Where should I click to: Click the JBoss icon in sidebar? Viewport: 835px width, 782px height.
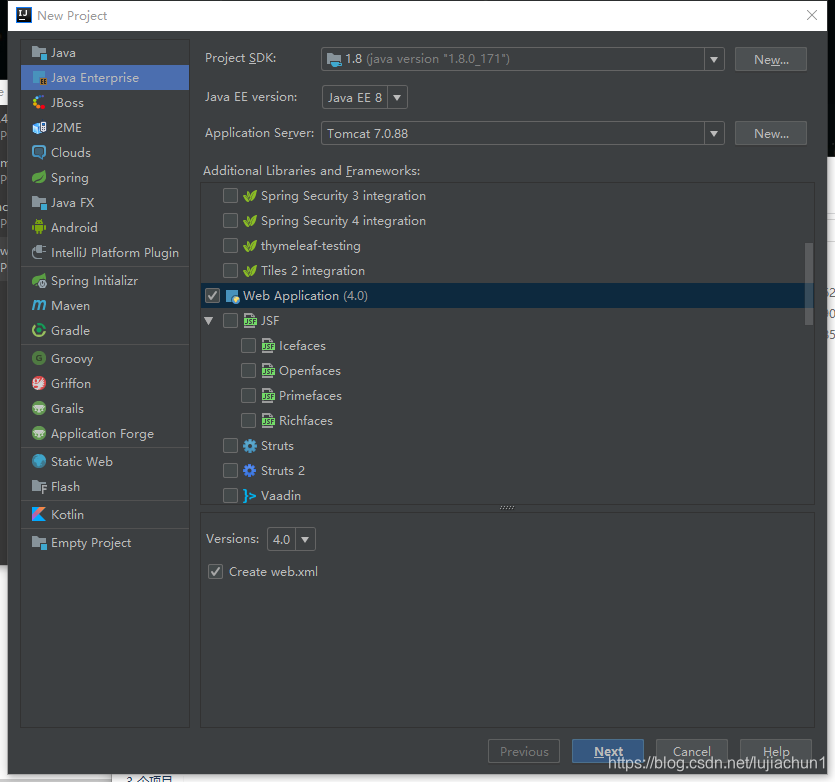39,102
